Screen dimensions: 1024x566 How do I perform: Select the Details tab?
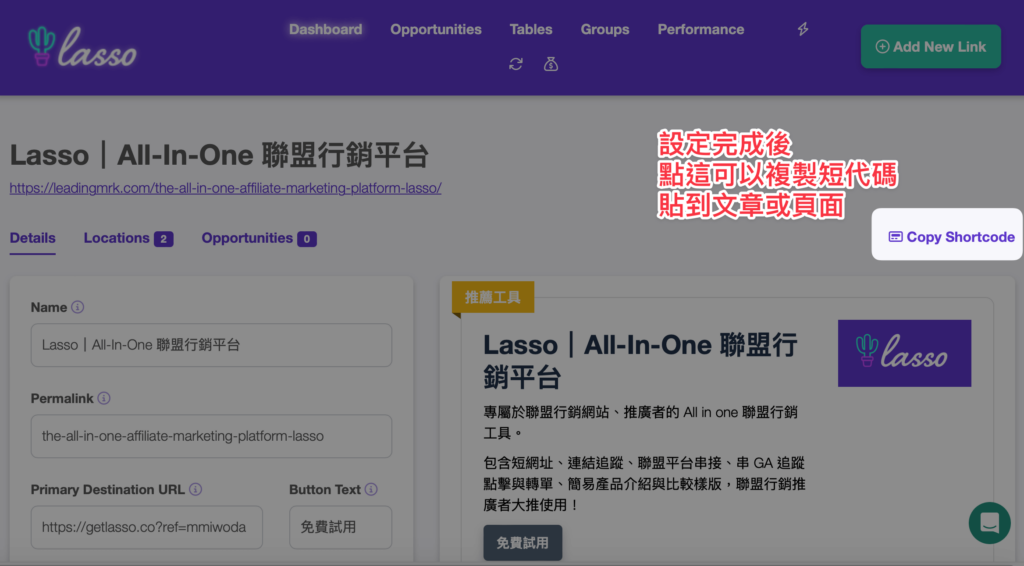(33, 238)
